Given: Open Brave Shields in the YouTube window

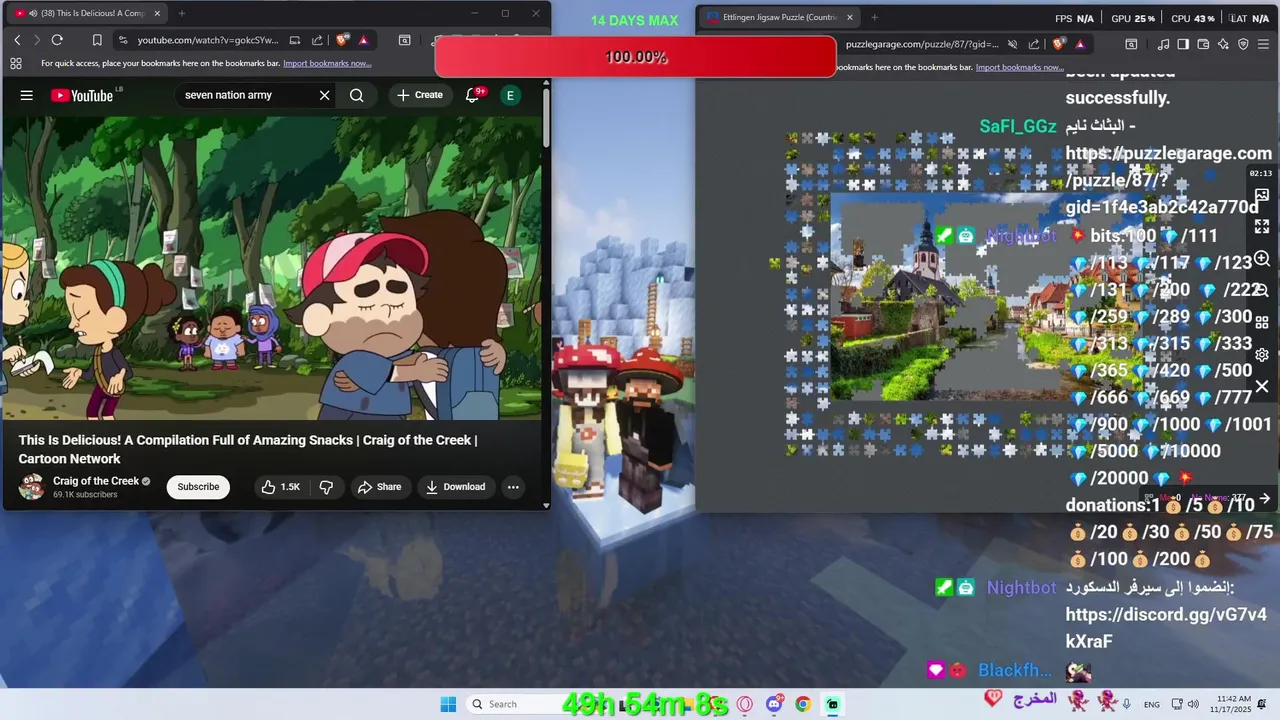Looking at the screenshot, I should [x=342, y=40].
